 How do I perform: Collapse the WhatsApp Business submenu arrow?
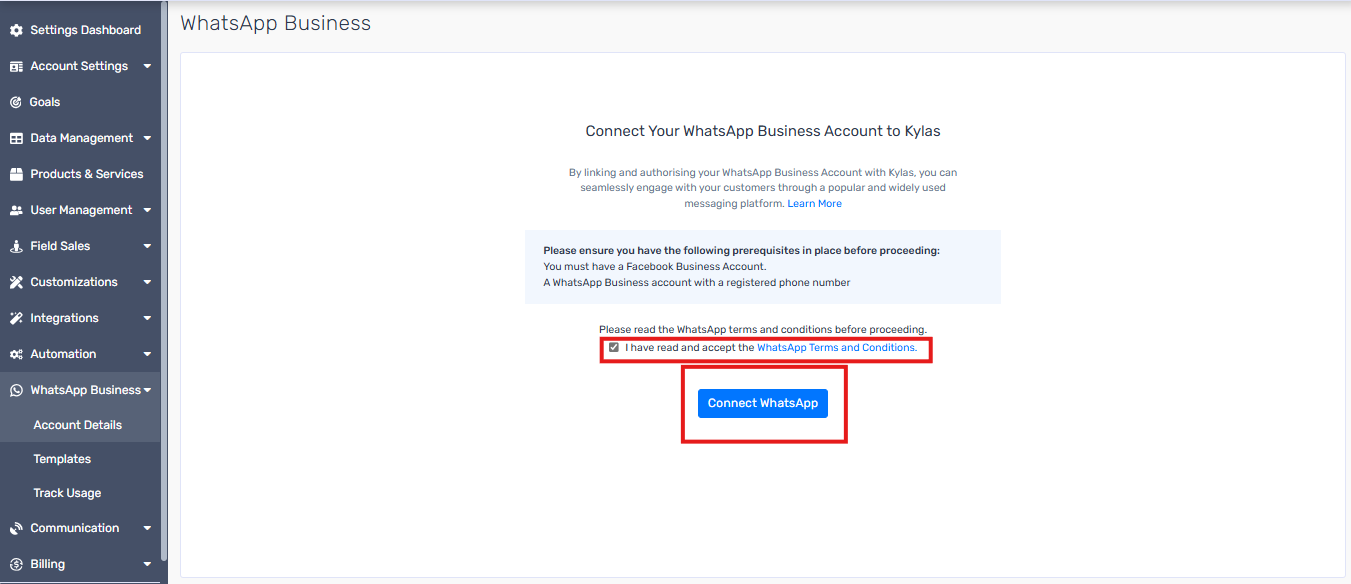148,390
